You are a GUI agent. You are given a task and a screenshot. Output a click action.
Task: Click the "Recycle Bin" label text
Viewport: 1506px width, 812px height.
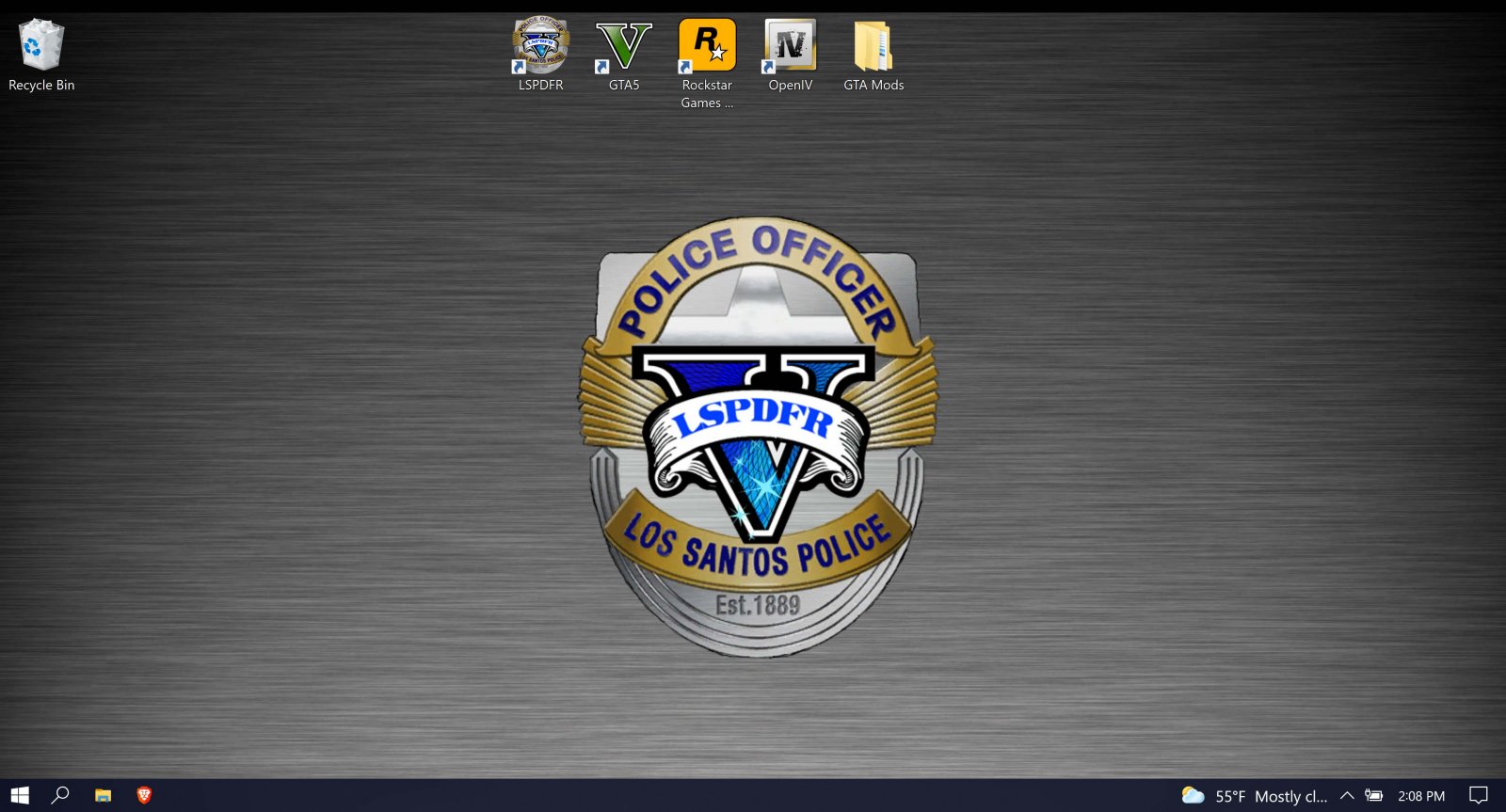(41, 85)
